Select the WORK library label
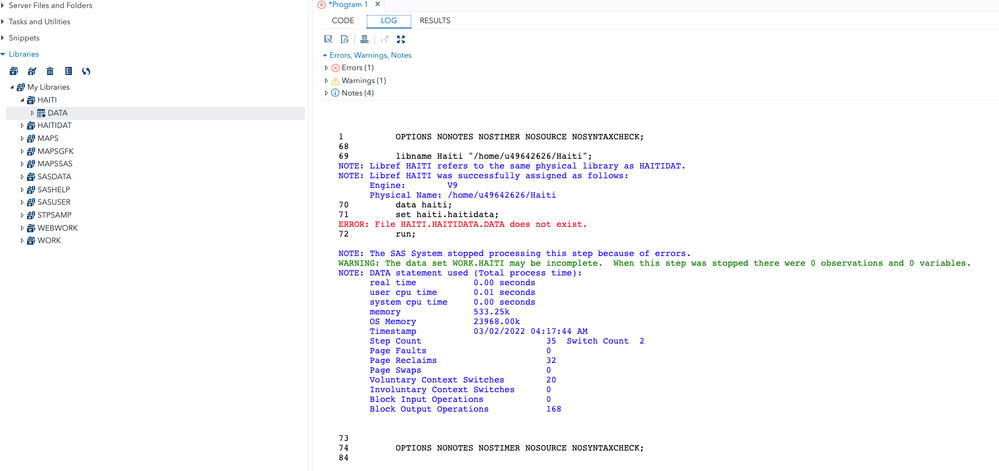The height and width of the screenshot is (471, 999). tap(49, 240)
